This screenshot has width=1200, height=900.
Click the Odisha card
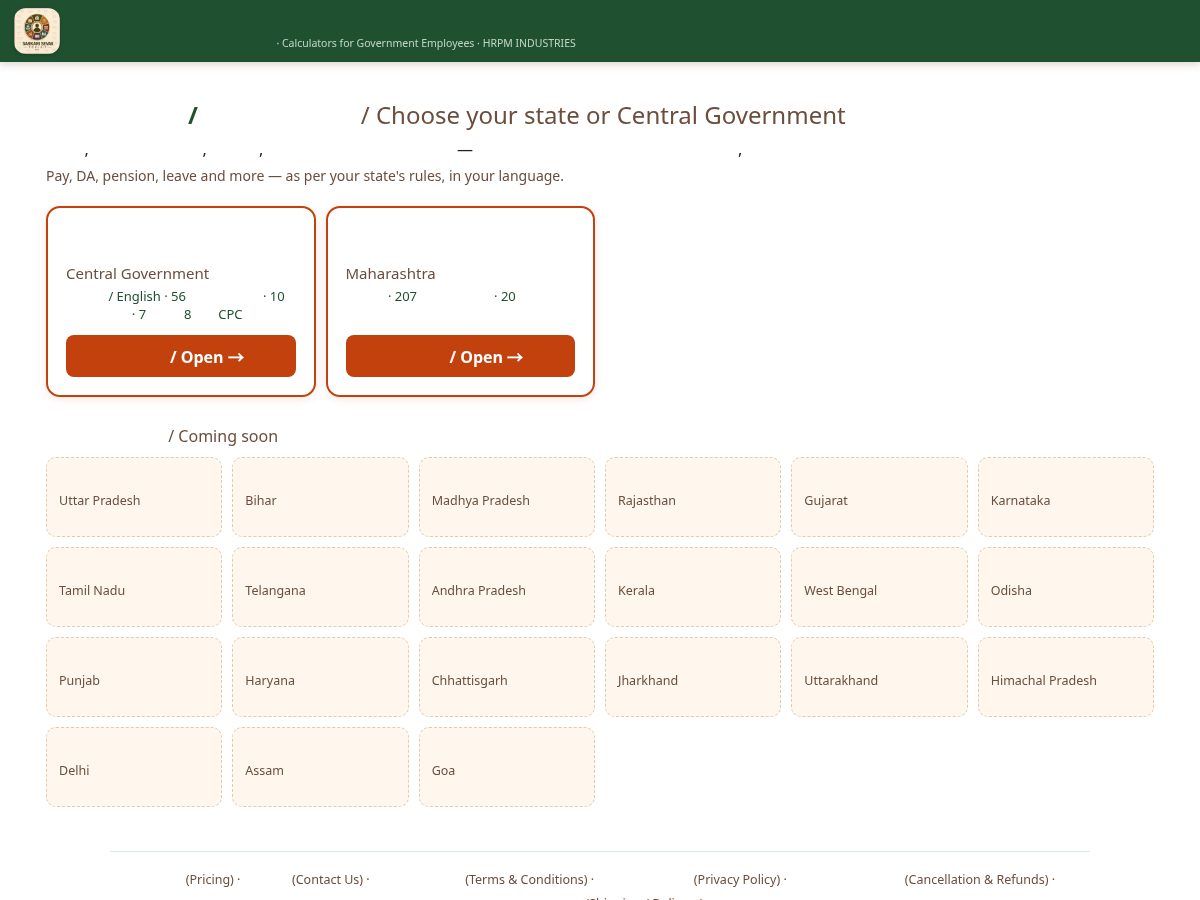point(1066,587)
